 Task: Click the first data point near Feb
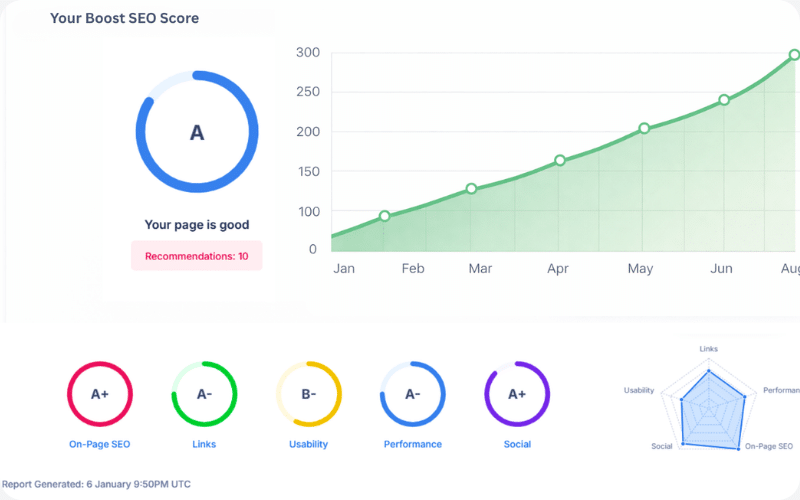click(x=385, y=216)
